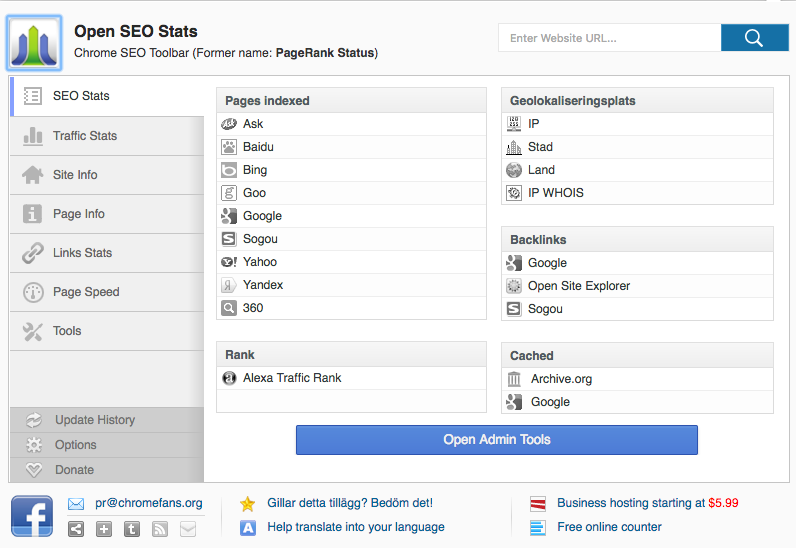Image resolution: width=796 pixels, height=548 pixels.
Task: Click the magnifier search button
Action: (x=754, y=38)
